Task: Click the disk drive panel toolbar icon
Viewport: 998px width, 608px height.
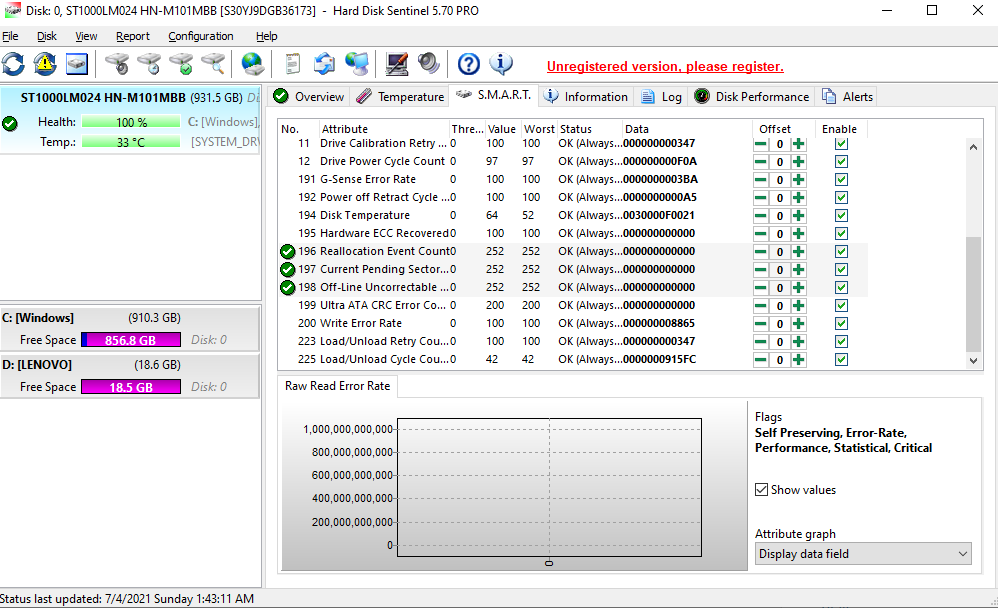Action: (x=77, y=64)
